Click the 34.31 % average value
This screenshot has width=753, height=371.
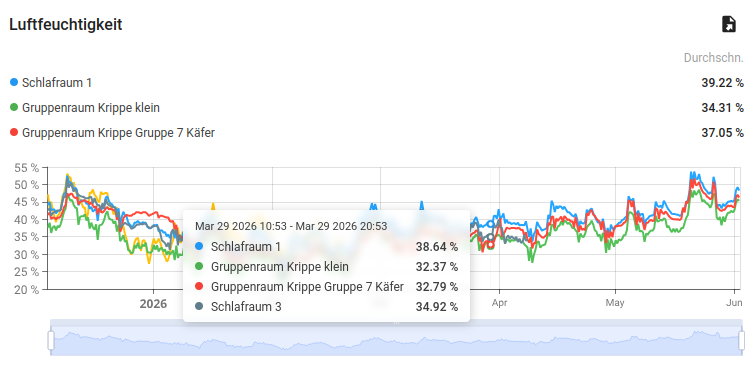[x=722, y=108]
